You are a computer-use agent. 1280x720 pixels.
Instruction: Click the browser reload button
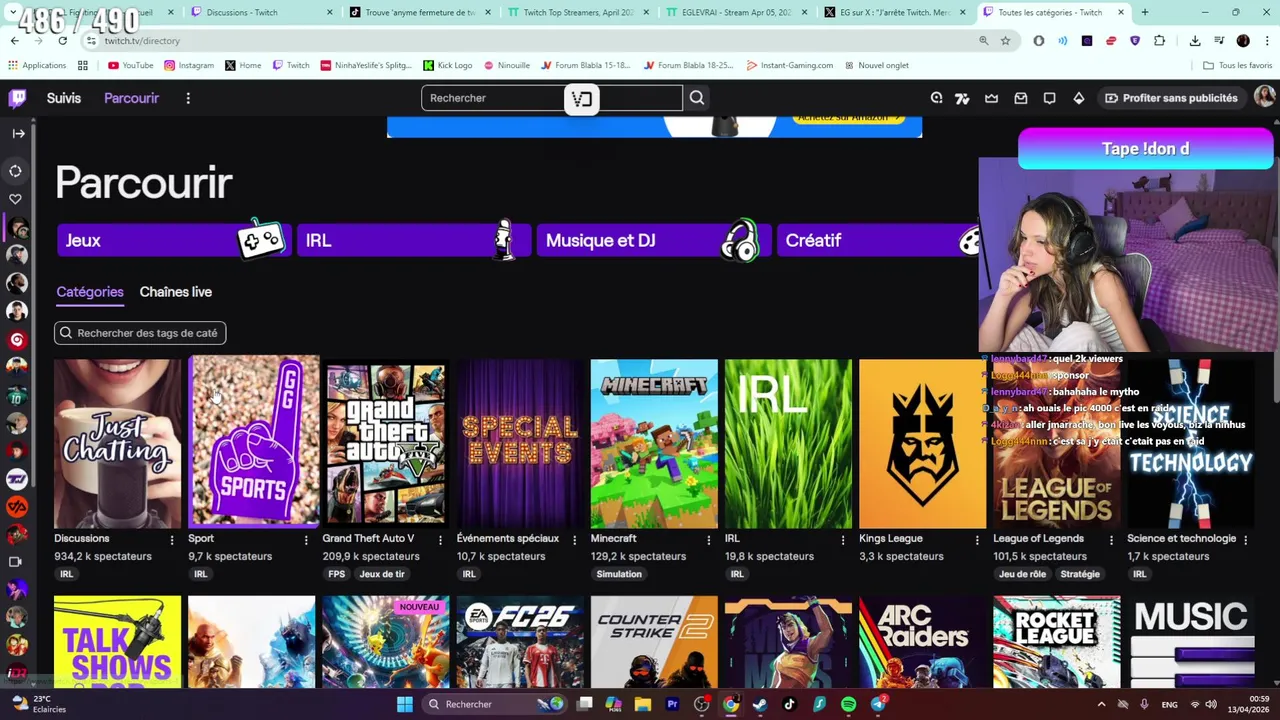tap(62, 41)
